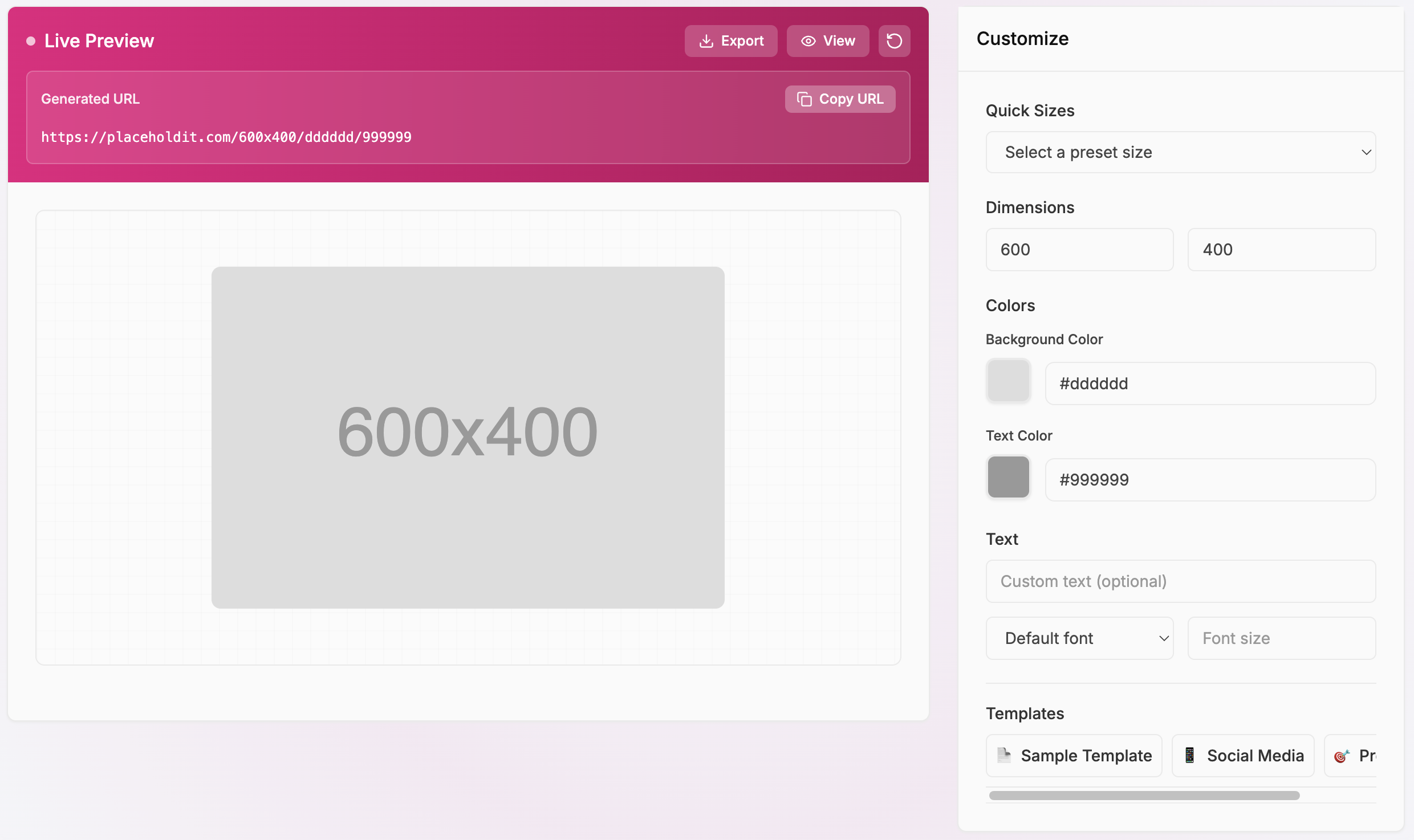Image resolution: width=1414 pixels, height=840 pixels.
Task: Expand the Default font dropdown
Action: (1079, 638)
